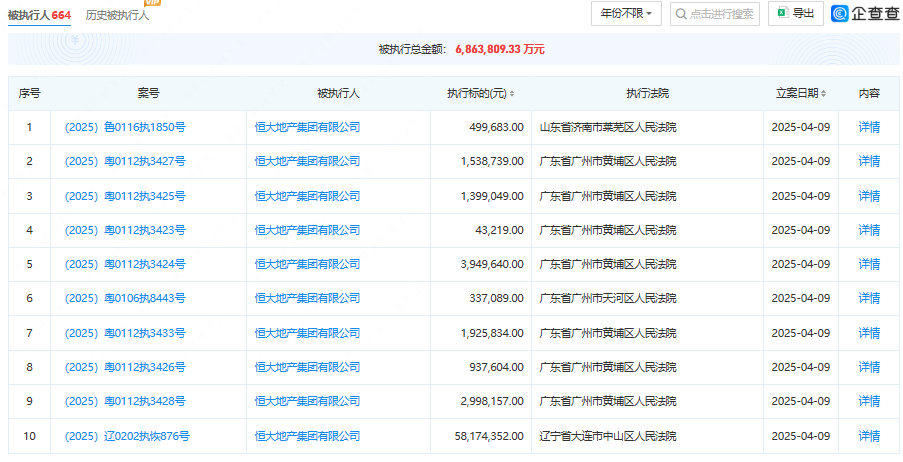
Task: Open case (2025) 辽0202执恢876号
Action: click(x=127, y=436)
